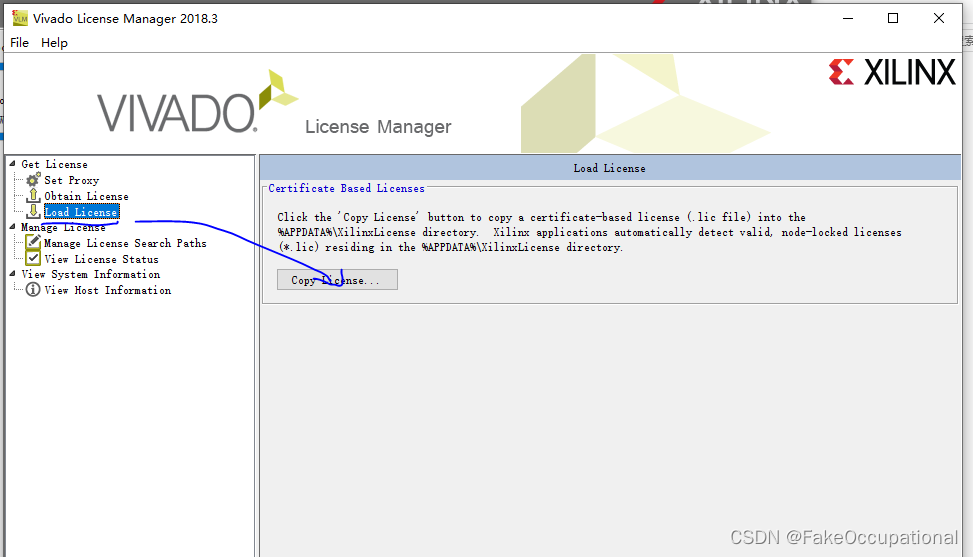Click the Copy License... button

click(x=337, y=280)
